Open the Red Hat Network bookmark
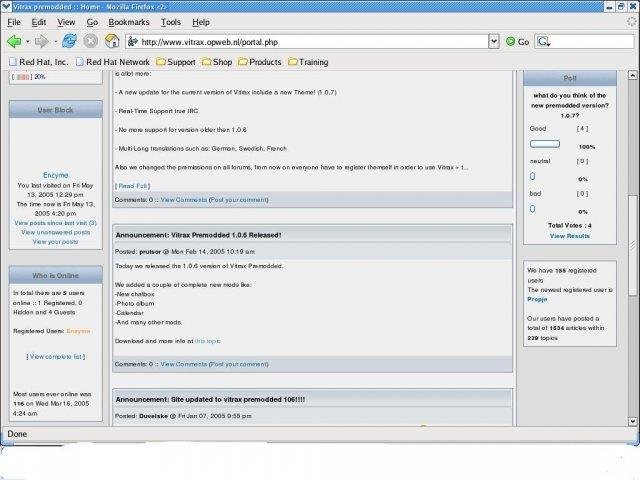 click(113, 62)
